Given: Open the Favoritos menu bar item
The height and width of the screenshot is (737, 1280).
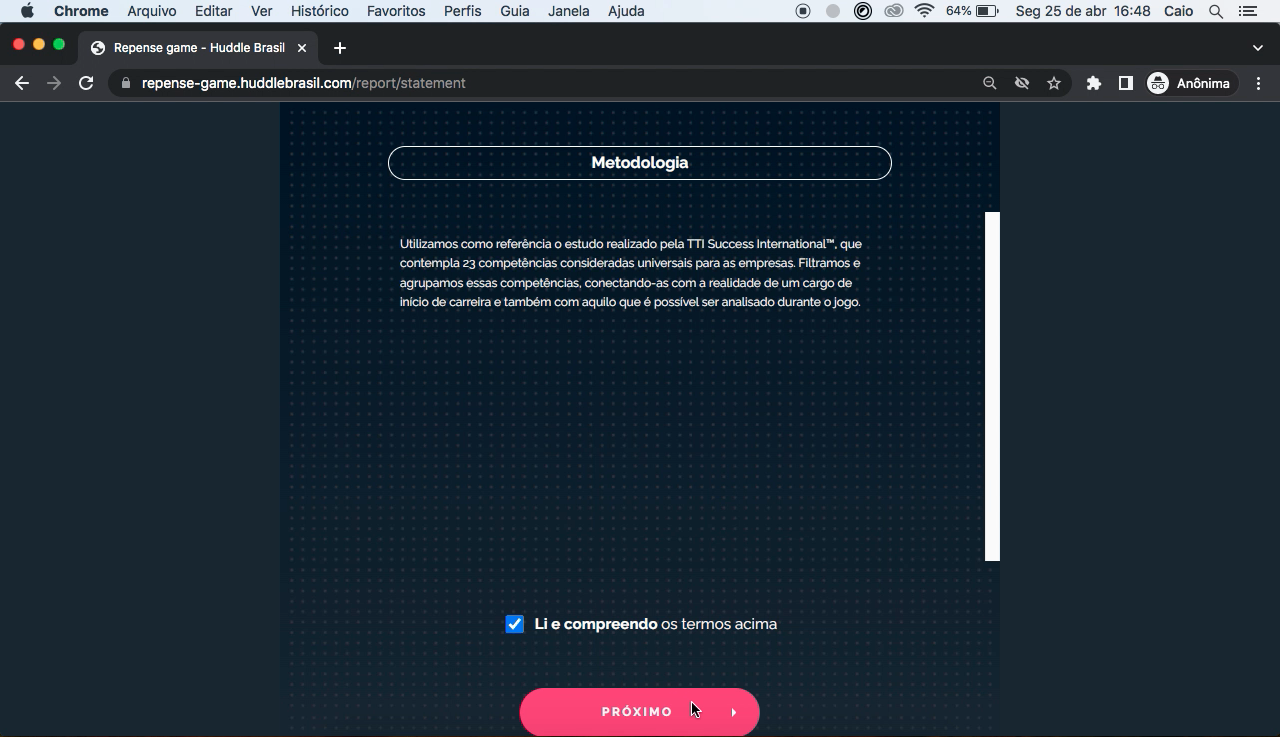Looking at the screenshot, I should (x=396, y=11).
